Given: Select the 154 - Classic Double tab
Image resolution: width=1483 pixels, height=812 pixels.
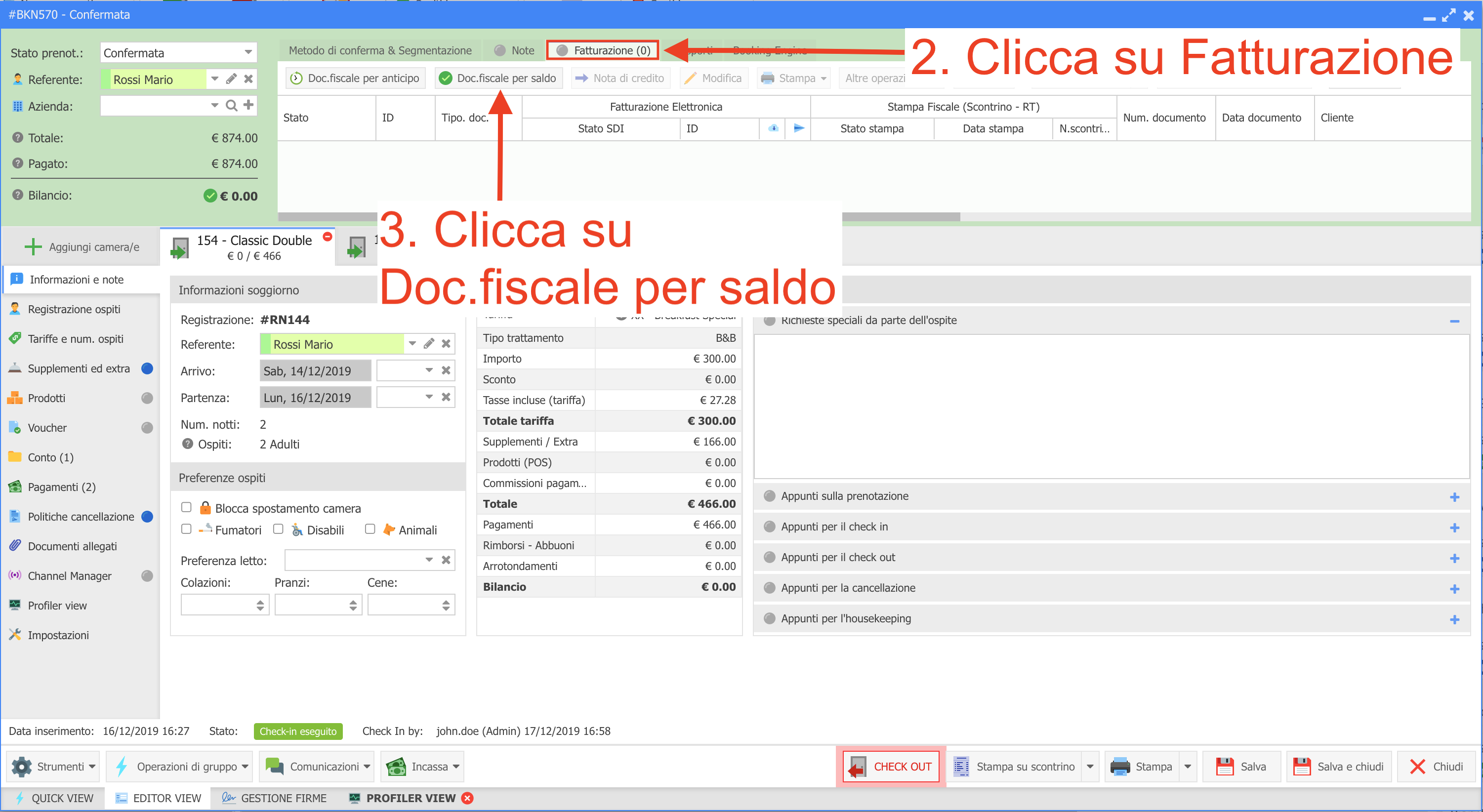Looking at the screenshot, I should 248,247.
